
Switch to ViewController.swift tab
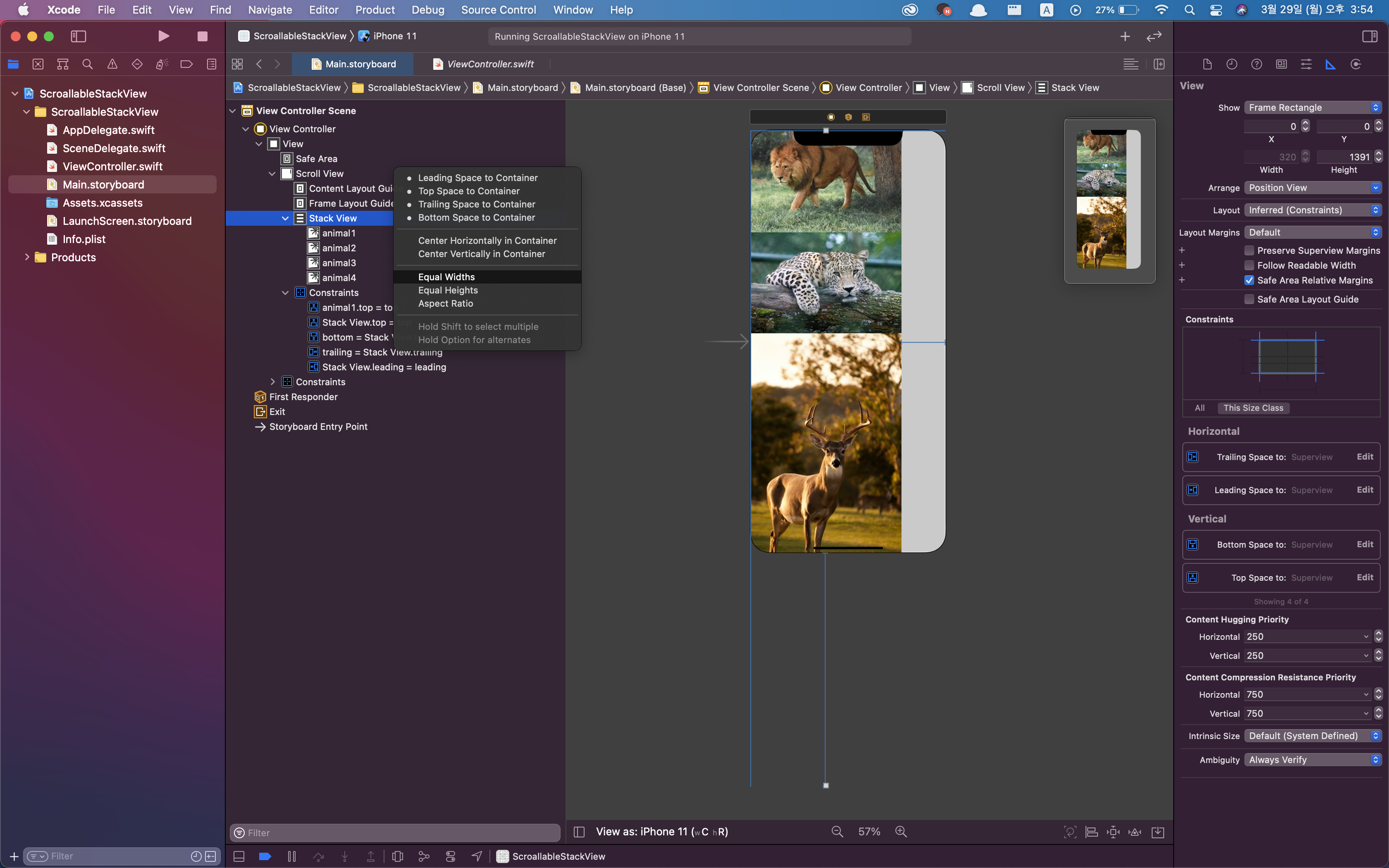(489, 64)
